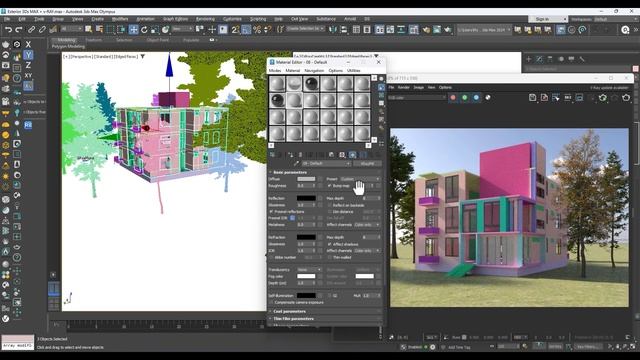Constrain to Y axis button

[x=28, y=55]
